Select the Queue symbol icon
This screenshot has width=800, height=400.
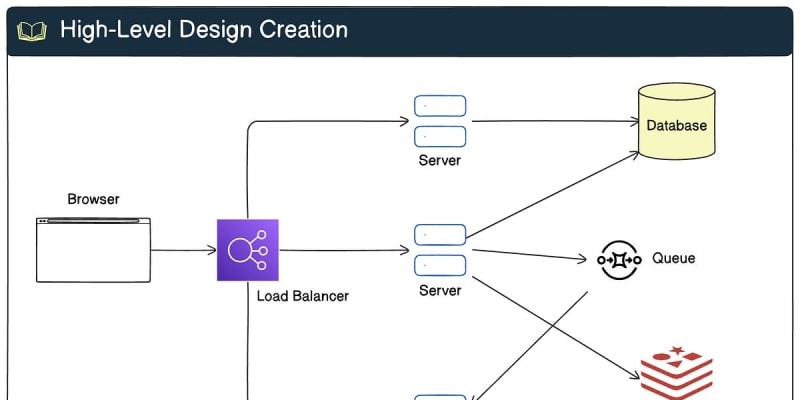click(x=619, y=259)
